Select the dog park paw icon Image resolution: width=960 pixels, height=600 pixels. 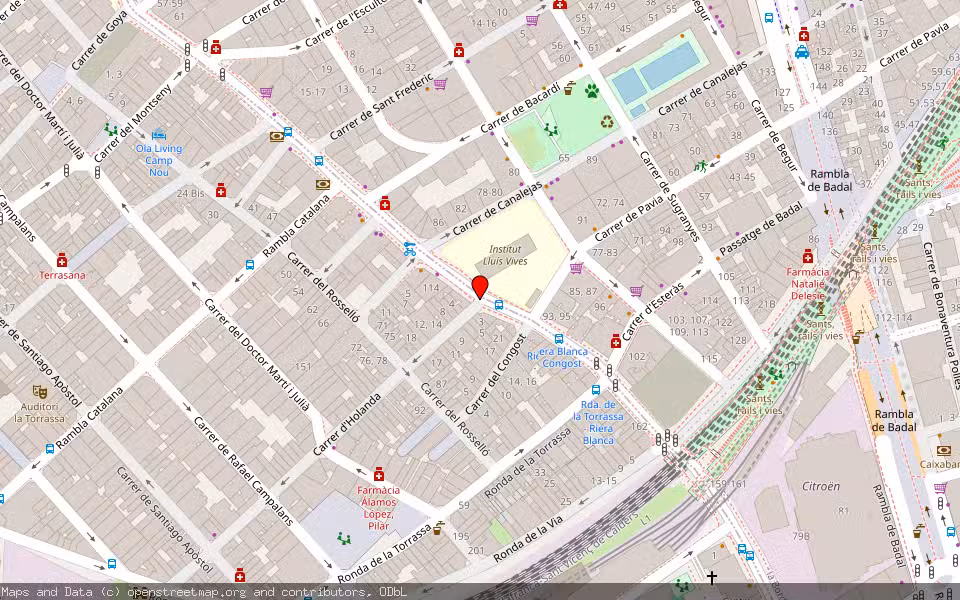point(591,91)
